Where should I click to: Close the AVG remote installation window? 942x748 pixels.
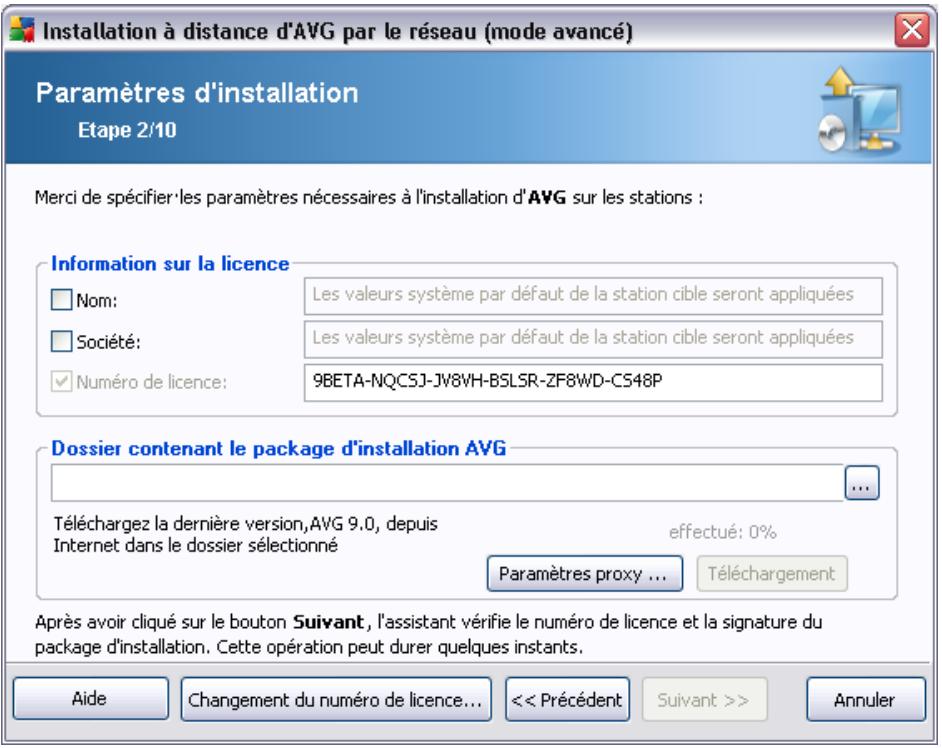[x=911, y=29]
